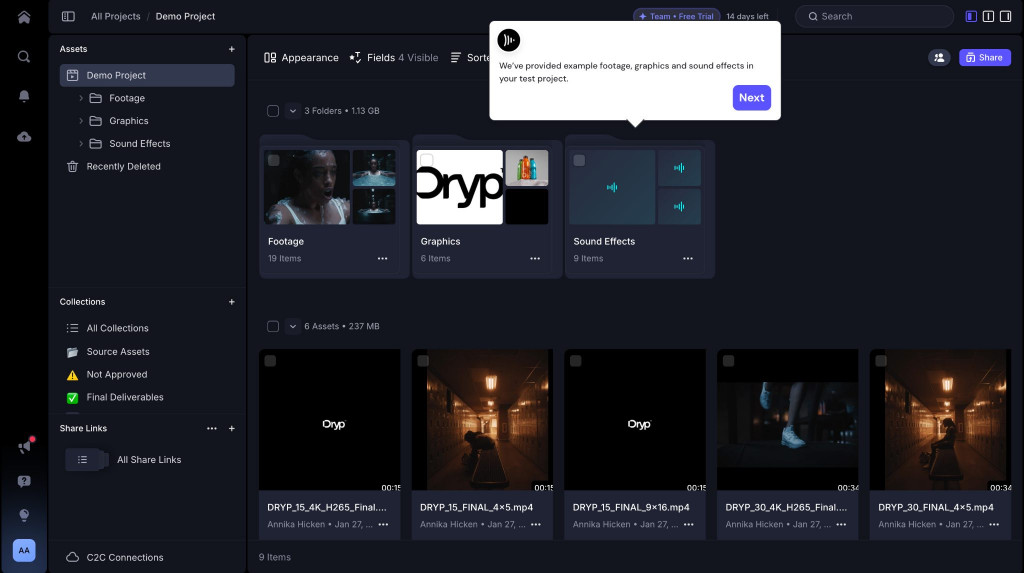
Task: Select left panel layout icon
Action: [971, 16]
